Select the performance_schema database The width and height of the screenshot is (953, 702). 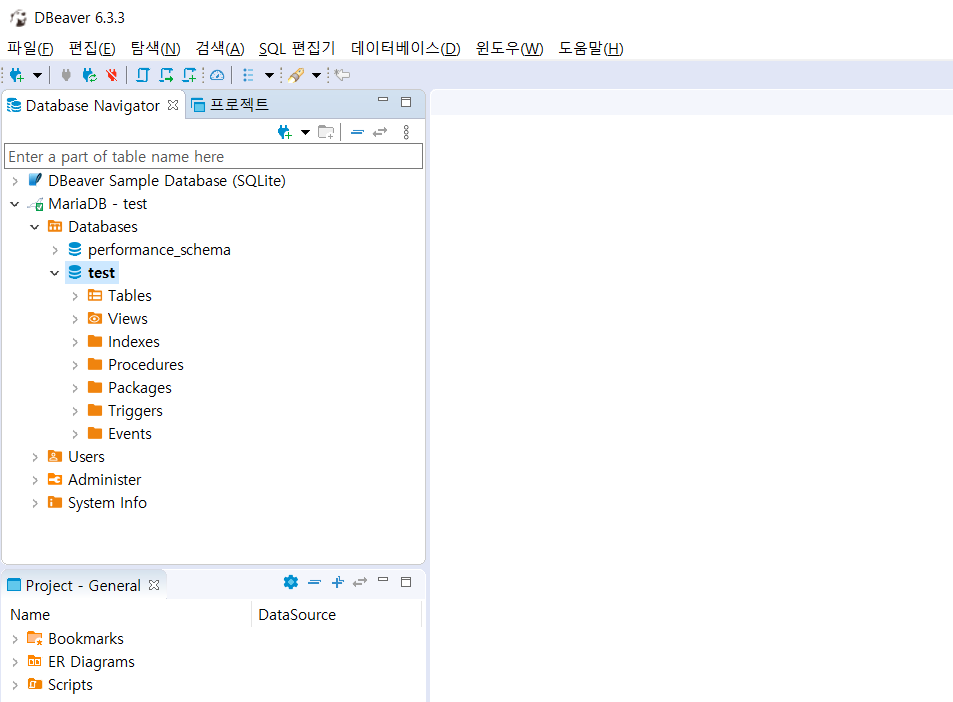(x=159, y=250)
